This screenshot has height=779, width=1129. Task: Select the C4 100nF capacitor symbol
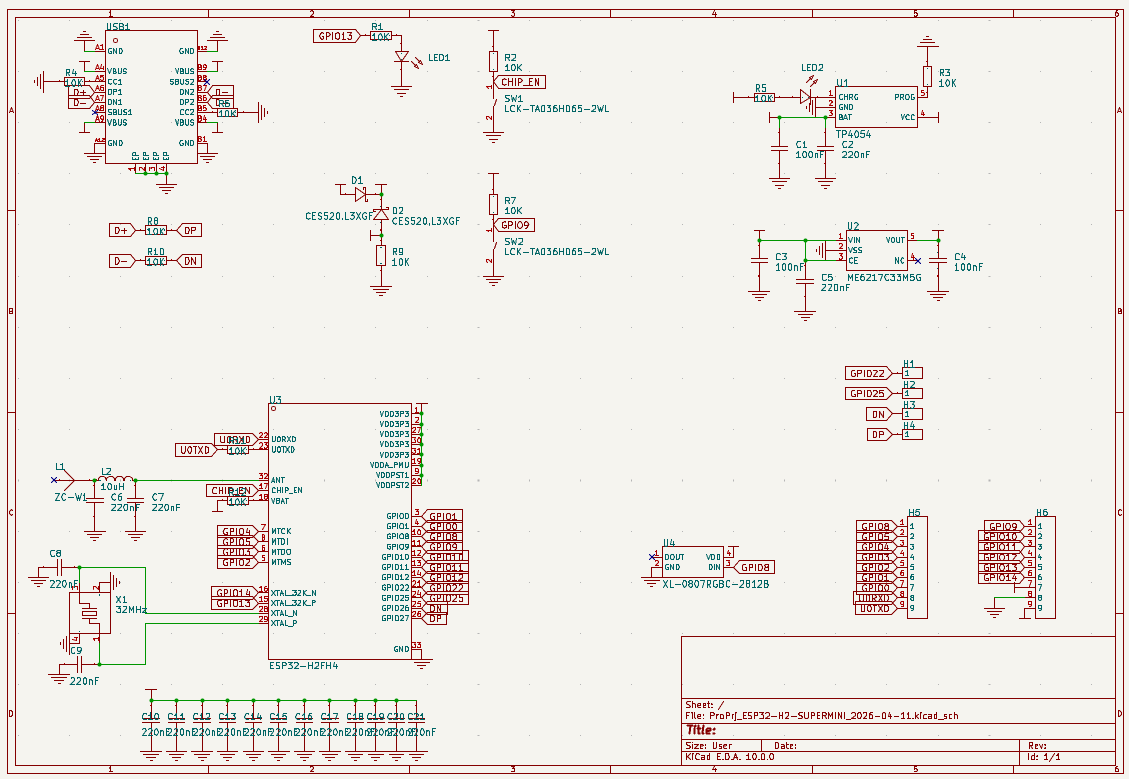pyautogui.click(x=938, y=260)
